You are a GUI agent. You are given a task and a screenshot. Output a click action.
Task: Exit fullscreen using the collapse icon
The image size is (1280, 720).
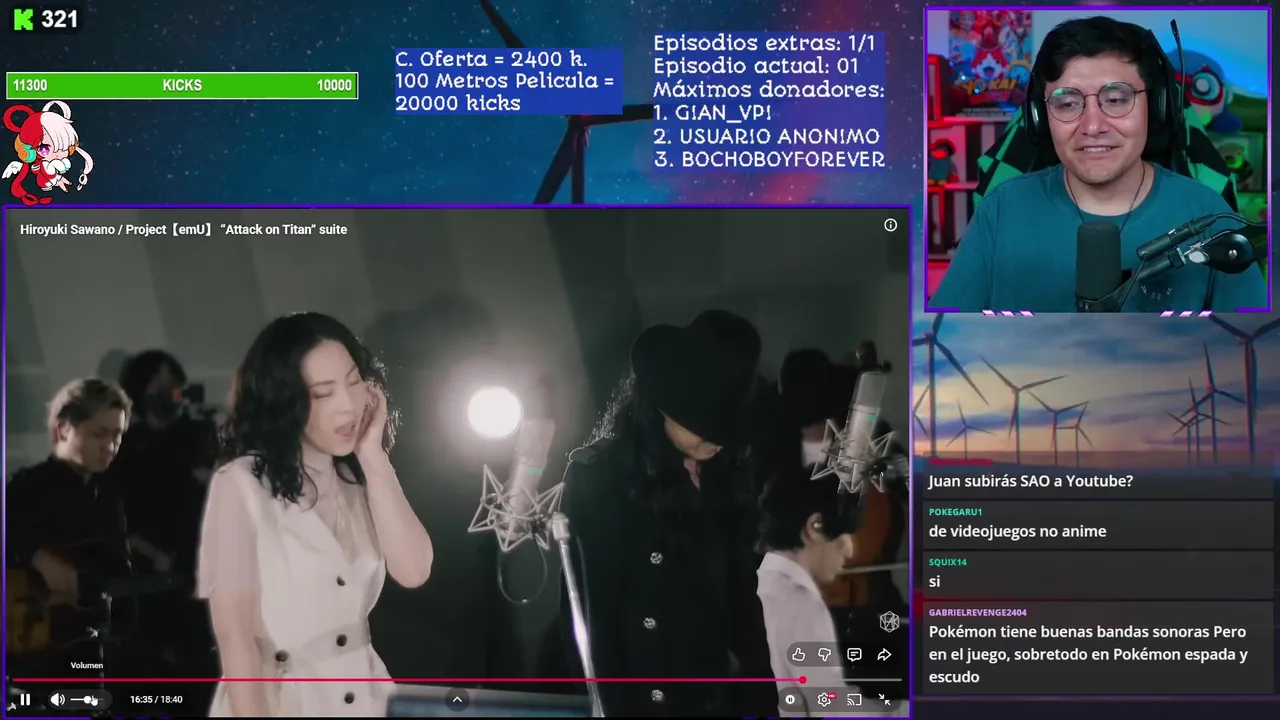[x=884, y=700]
